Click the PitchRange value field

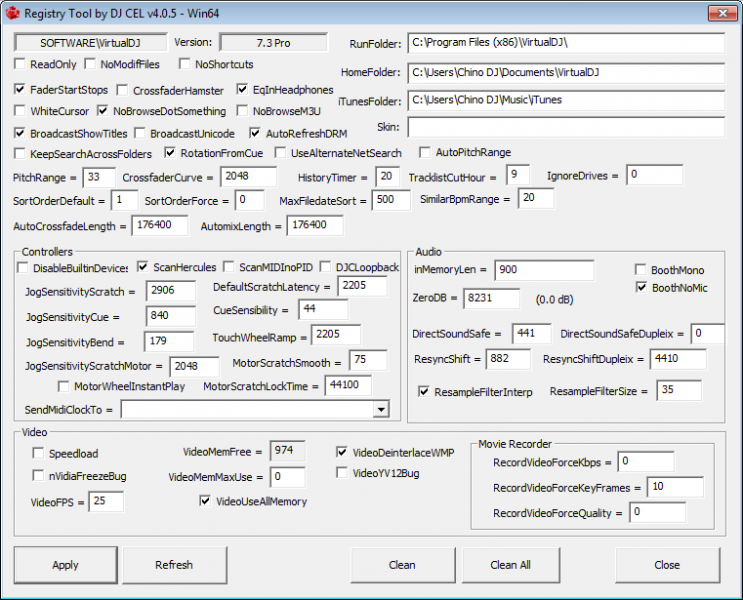[x=99, y=177]
